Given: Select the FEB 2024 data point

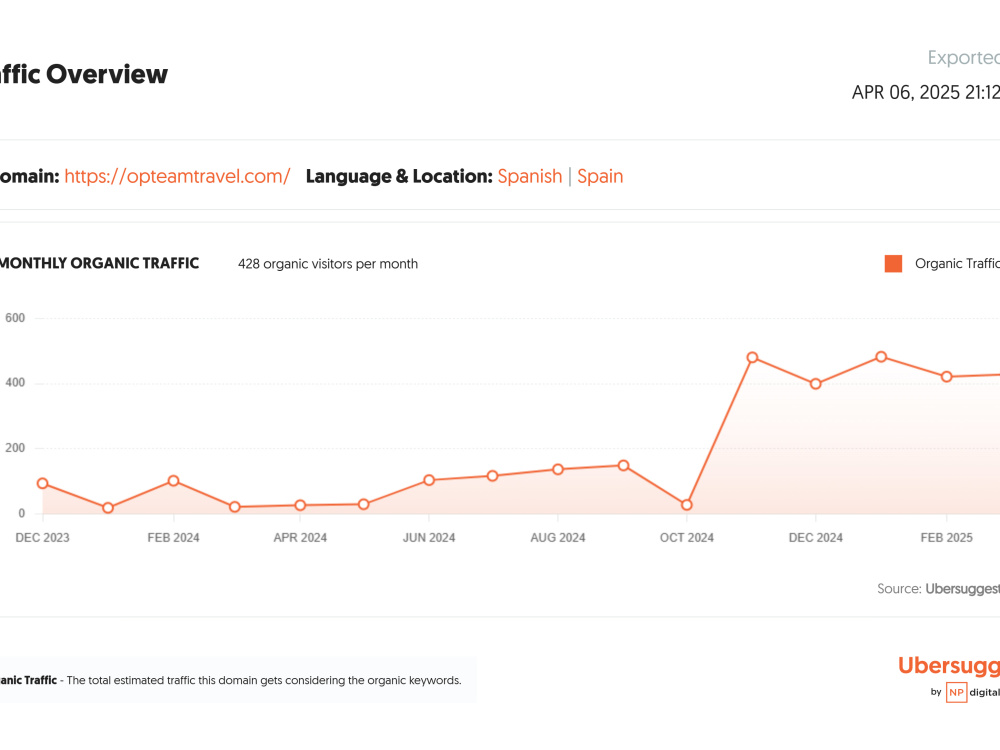Looking at the screenshot, I should pos(173,481).
